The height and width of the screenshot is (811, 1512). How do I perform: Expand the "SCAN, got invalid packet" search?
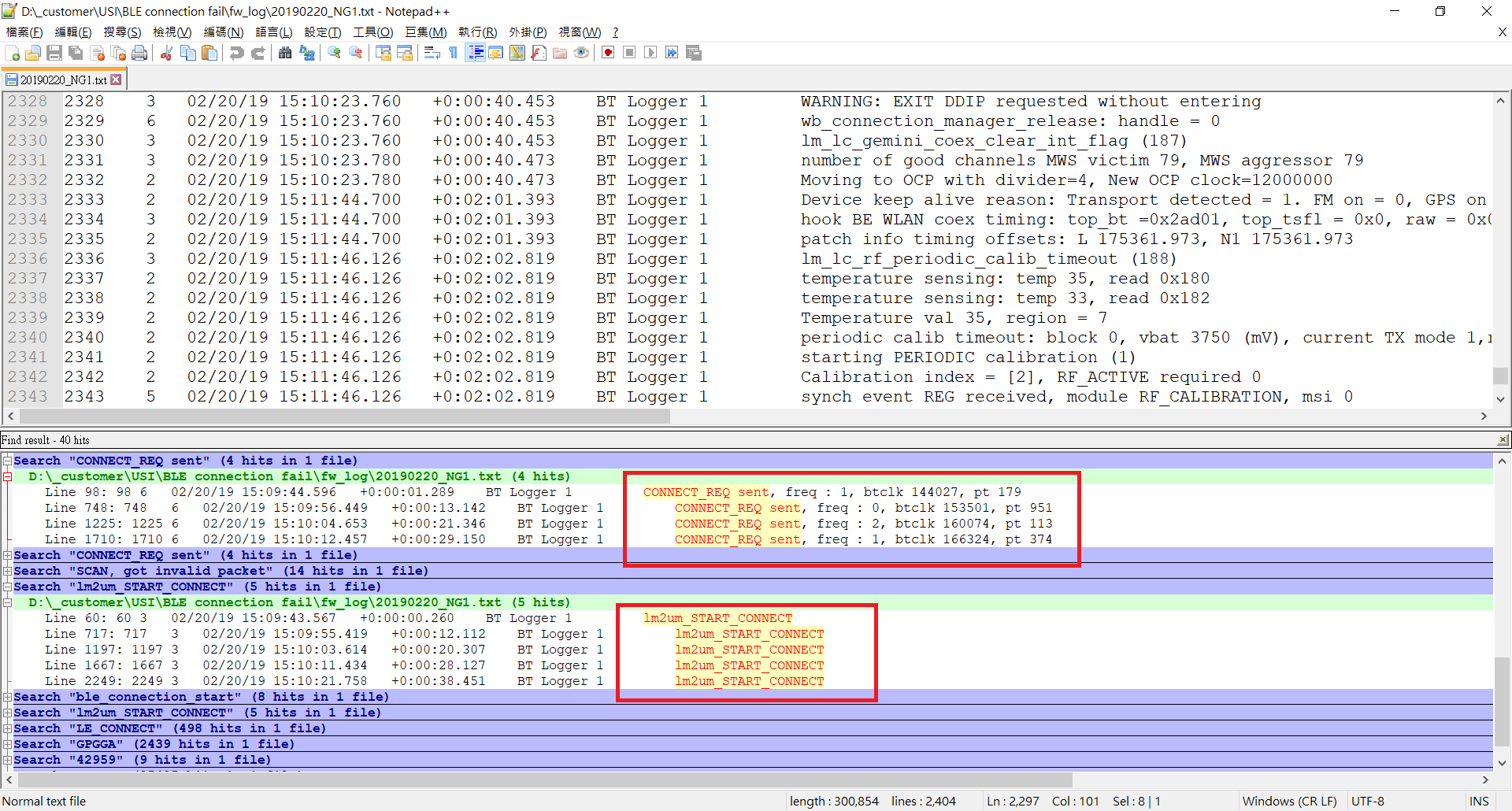7,571
